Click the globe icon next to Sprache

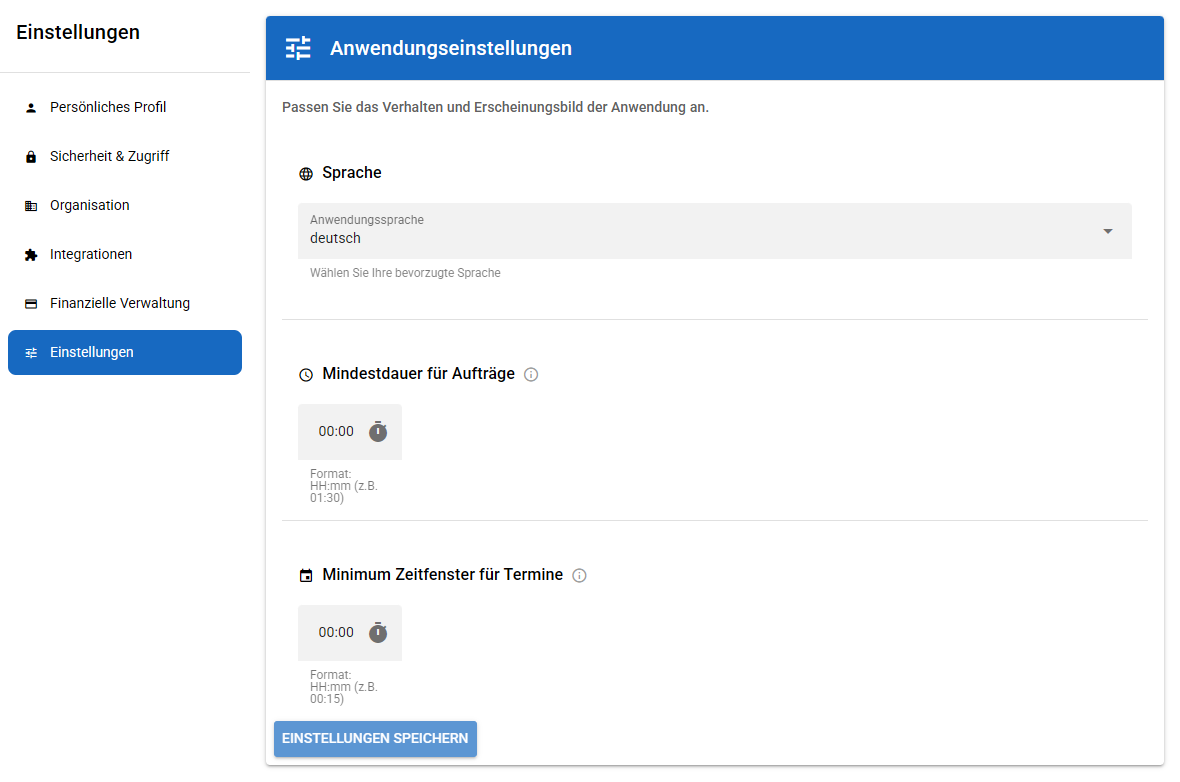[x=306, y=174]
